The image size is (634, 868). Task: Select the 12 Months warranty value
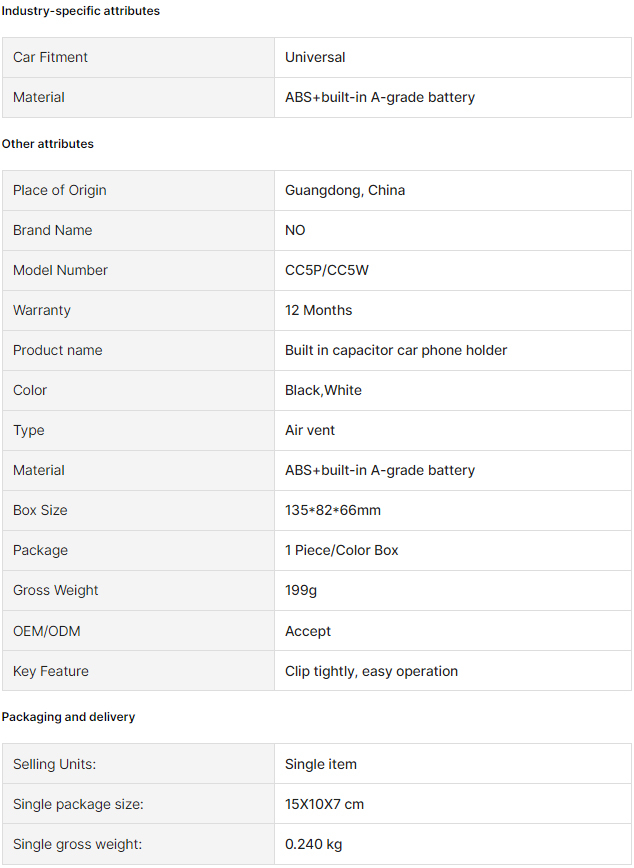[x=318, y=310]
